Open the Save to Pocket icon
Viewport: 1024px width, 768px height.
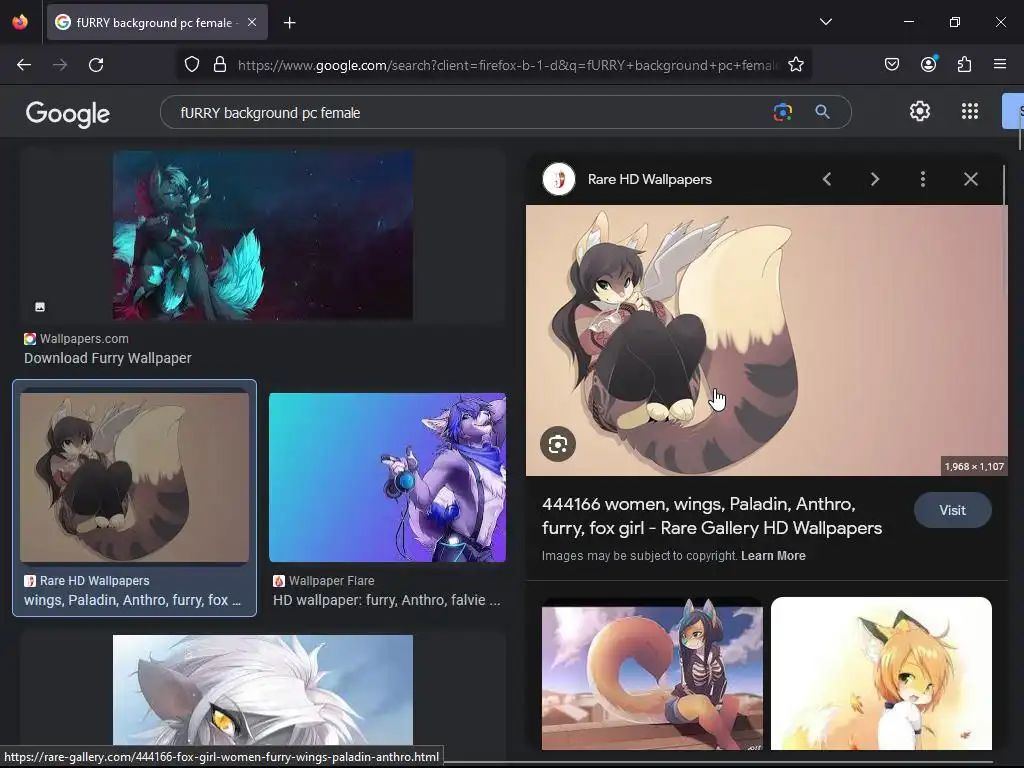click(892, 64)
